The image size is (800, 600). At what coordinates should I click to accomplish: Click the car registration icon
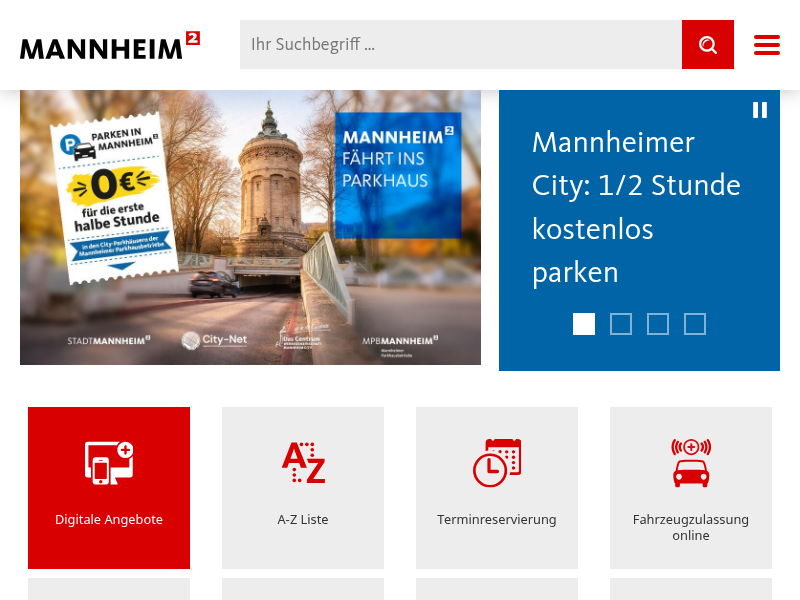click(691, 463)
